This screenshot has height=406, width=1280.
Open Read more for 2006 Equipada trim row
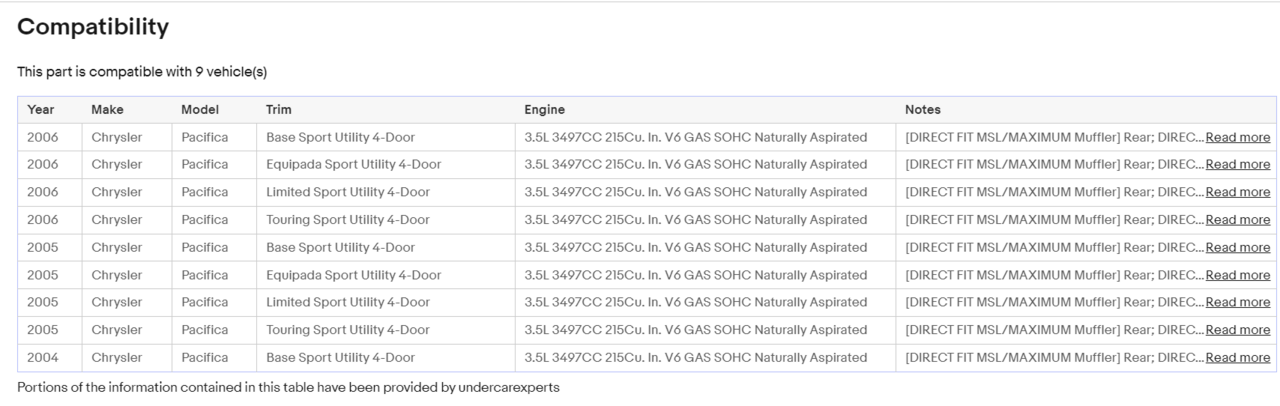pyautogui.click(x=1237, y=164)
